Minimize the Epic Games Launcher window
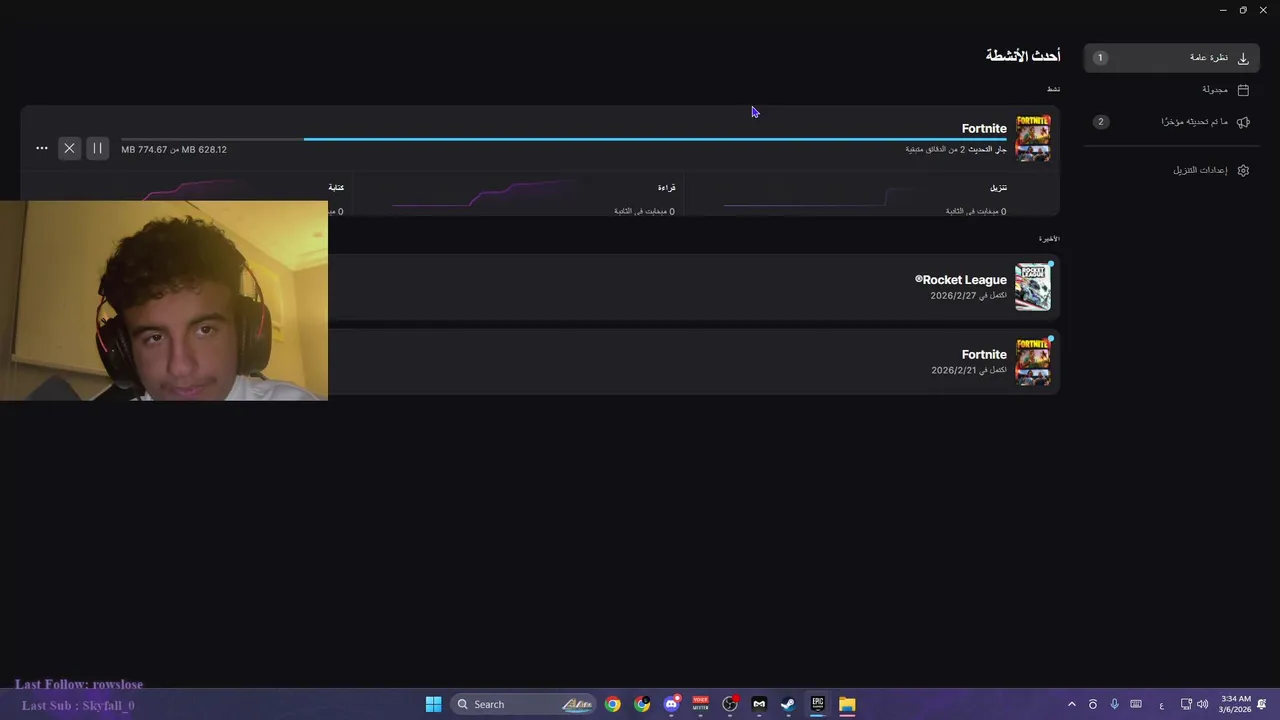The image size is (1280, 720). (x=1223, y=10)
